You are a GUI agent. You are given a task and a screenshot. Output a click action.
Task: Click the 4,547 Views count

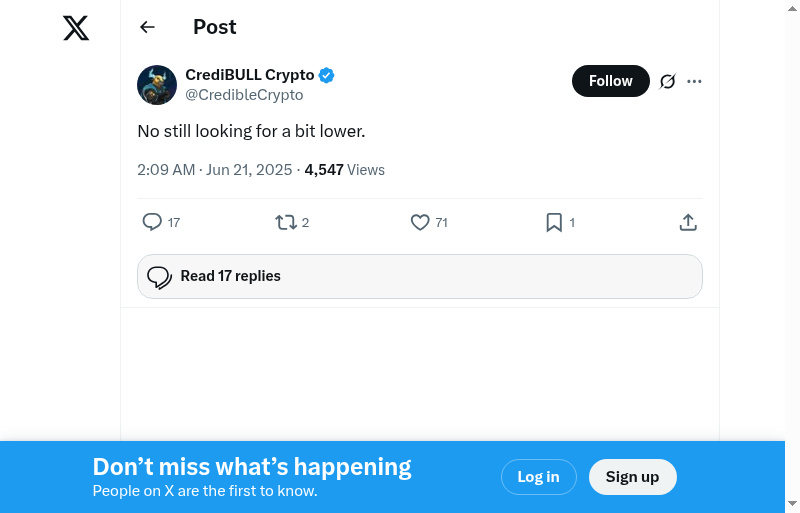[344, 170]
